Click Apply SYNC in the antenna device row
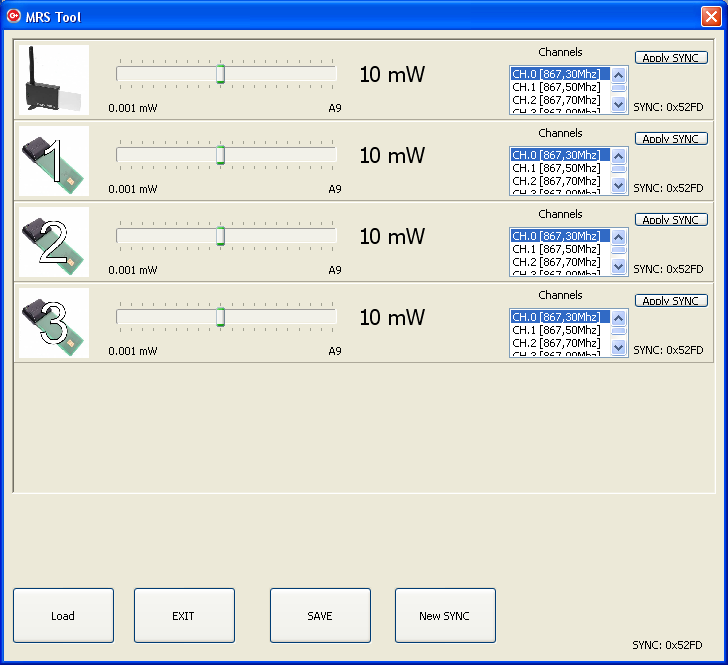 coord(671,58)
